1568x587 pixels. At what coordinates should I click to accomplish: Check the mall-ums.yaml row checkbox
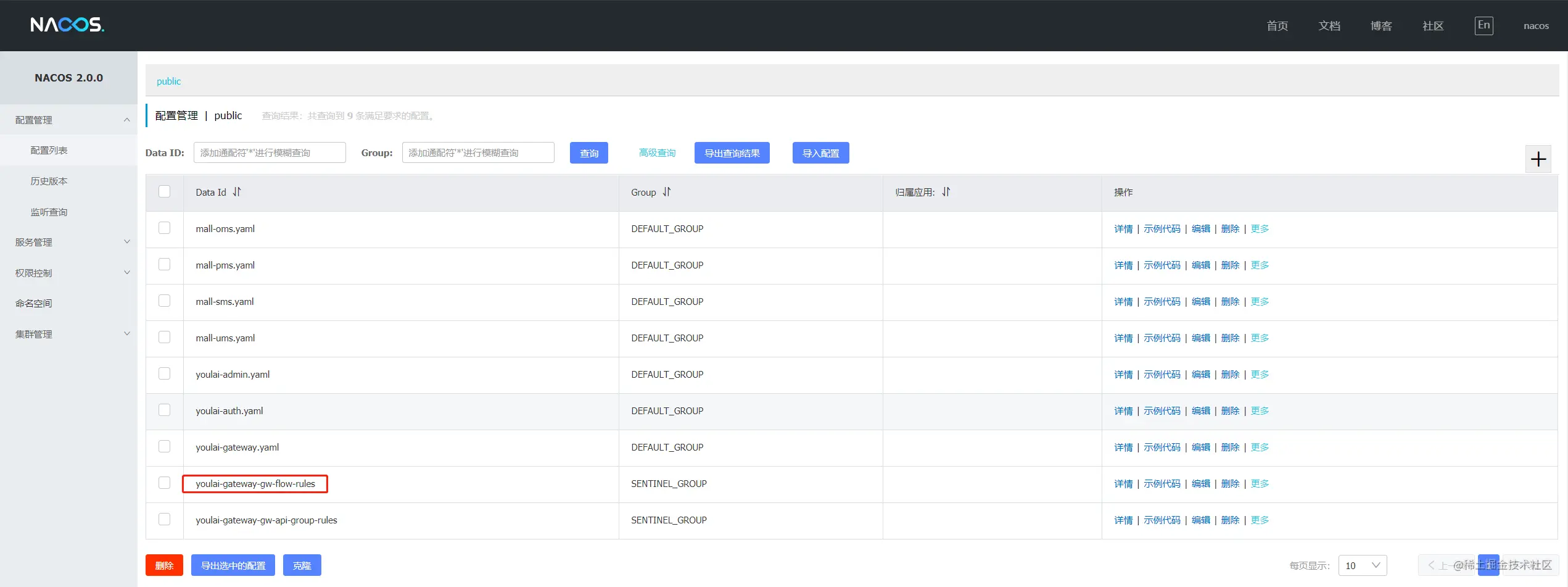point(164,337)
